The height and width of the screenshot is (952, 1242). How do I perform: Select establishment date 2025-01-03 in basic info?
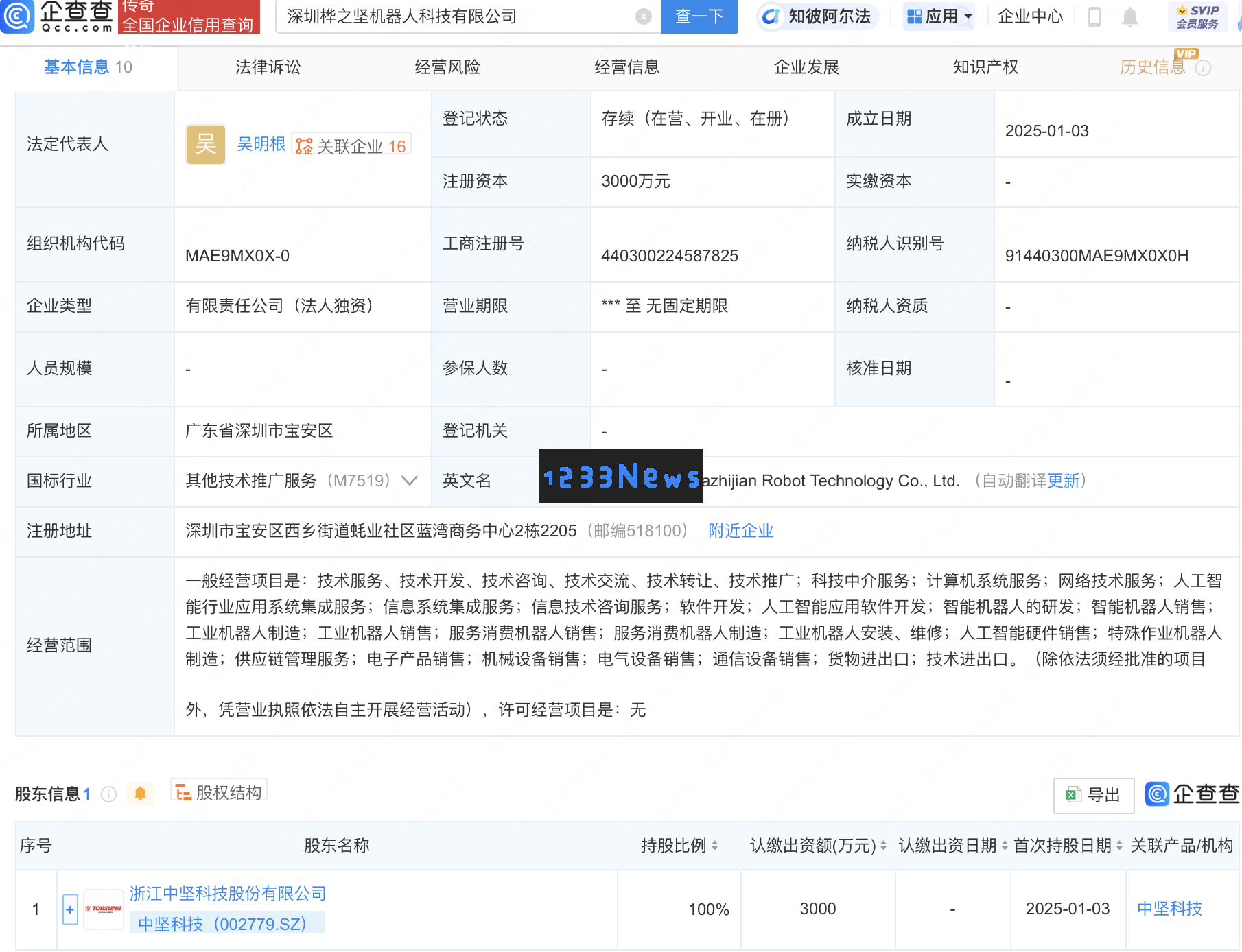(1046, 131)
